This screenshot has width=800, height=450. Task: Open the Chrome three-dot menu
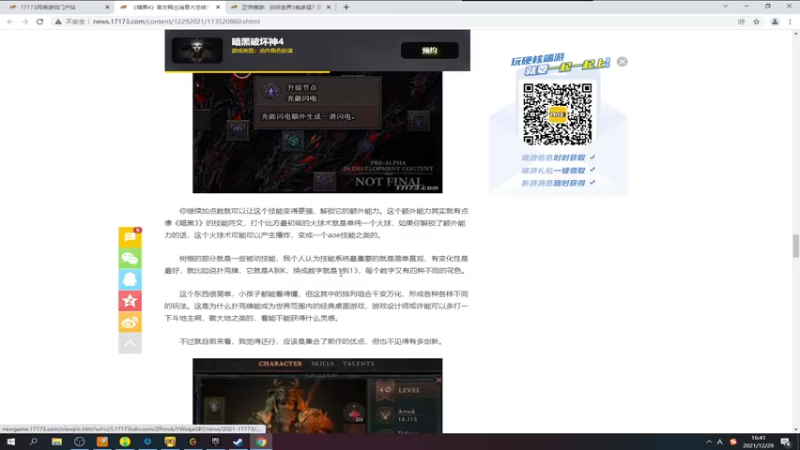pyautogui.click(x=790, y=21)
